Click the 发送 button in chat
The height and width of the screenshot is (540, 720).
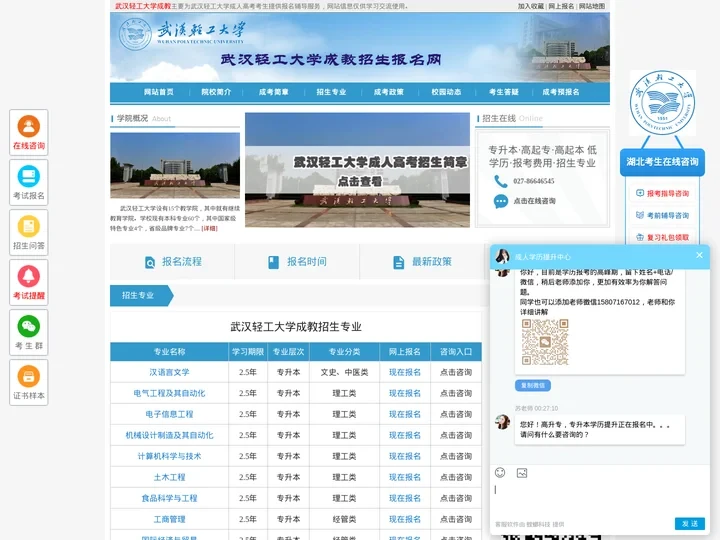click(690, 523)
